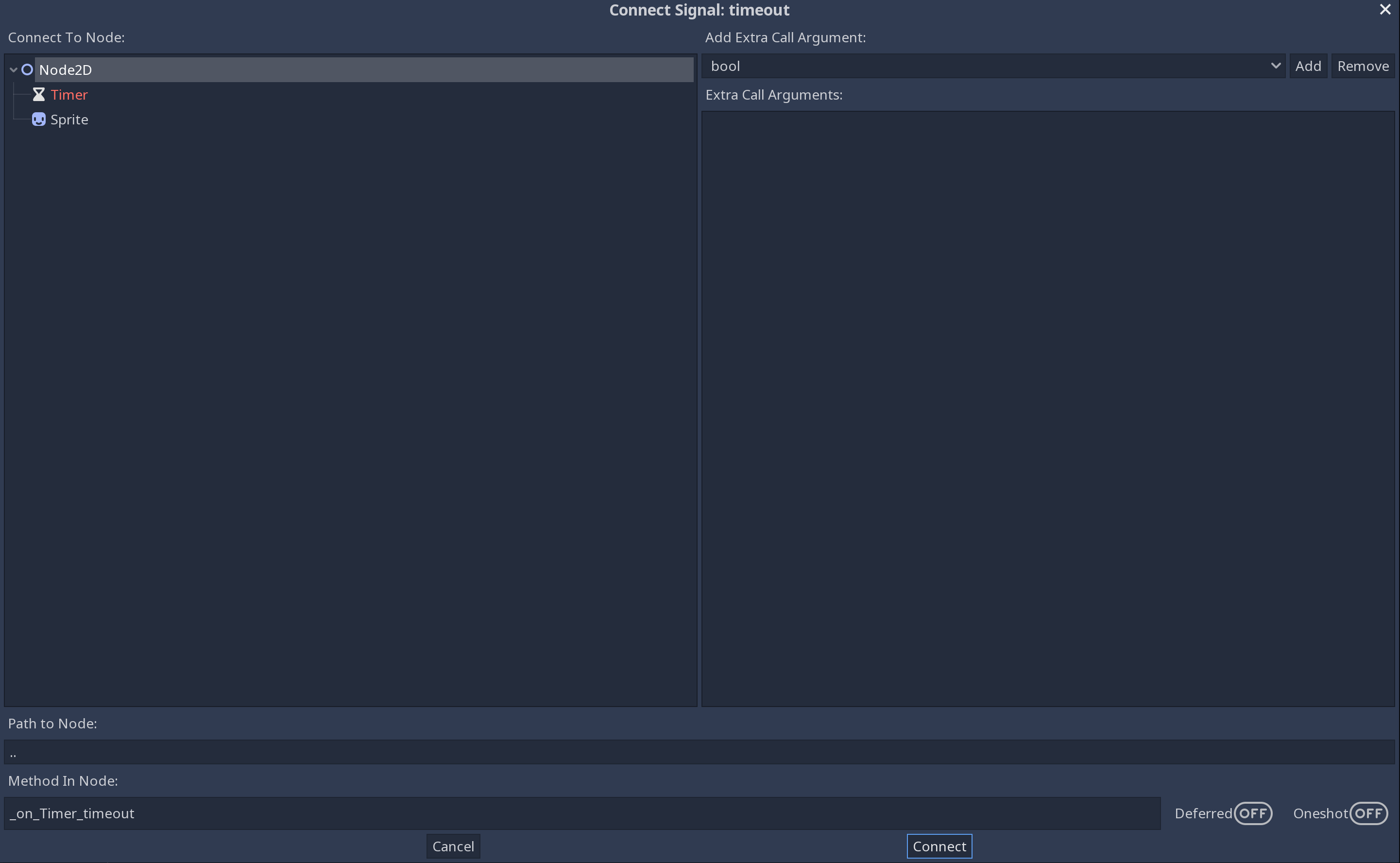Viewport: 1400px width, 863px height.
Task: Focus the Path to Node field
Action: (x=699, y=752)
